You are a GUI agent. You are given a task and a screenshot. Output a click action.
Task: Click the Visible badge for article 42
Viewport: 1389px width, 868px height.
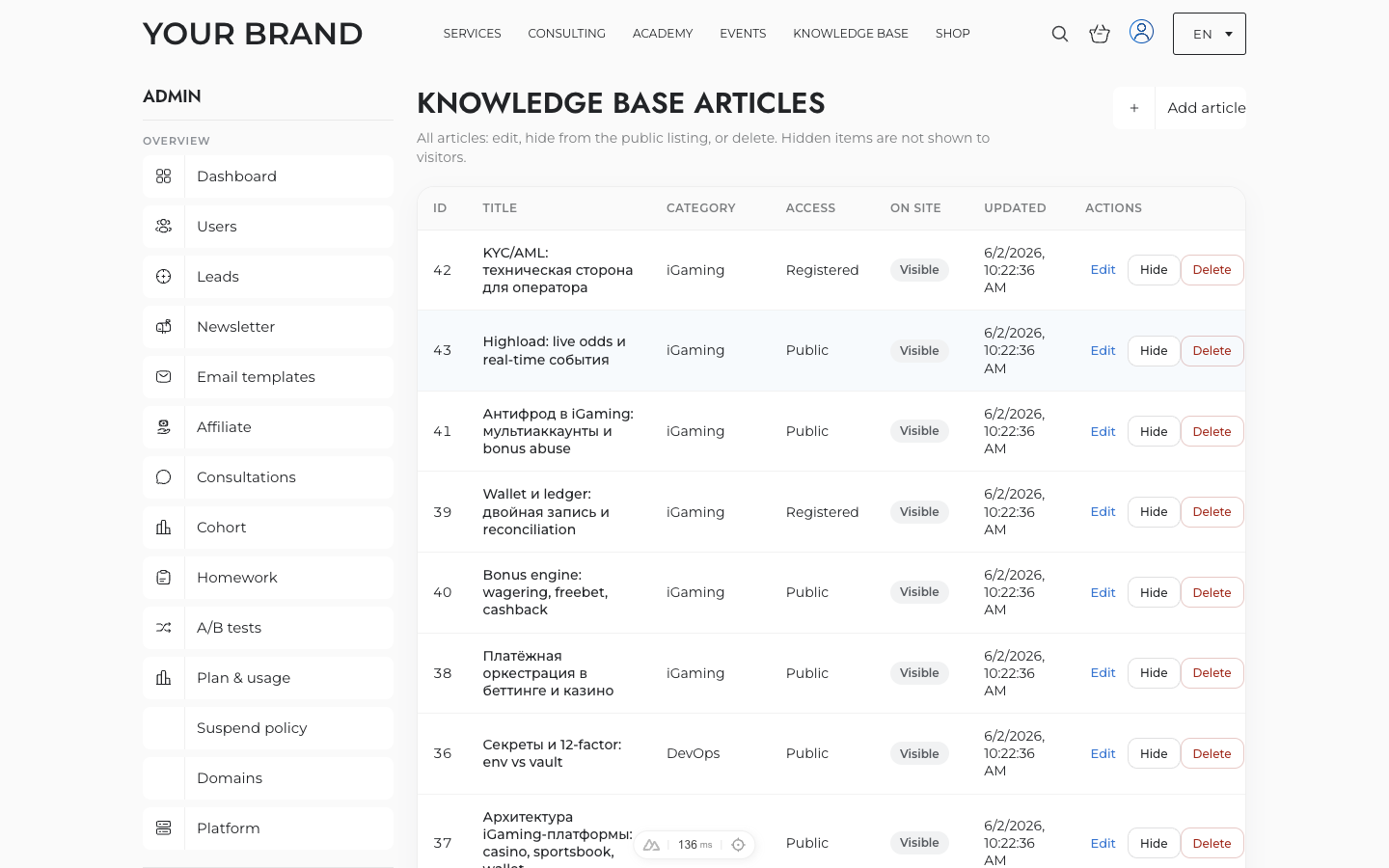919,270
